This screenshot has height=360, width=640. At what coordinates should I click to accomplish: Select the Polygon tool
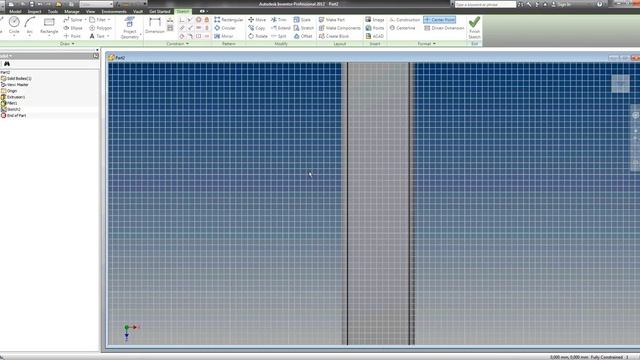point(100,28)
